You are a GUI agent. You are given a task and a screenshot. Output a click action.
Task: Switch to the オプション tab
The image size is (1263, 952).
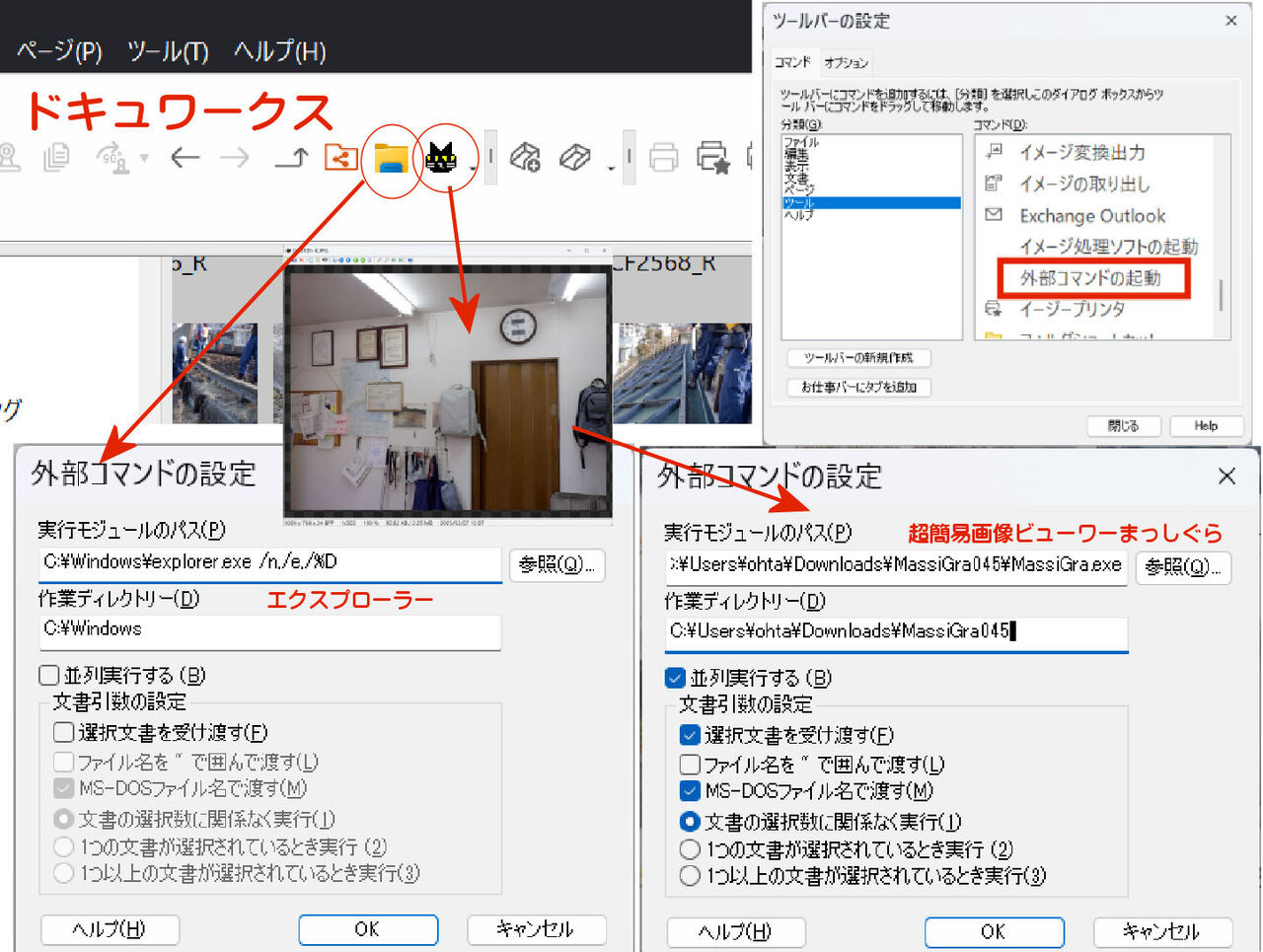(847, 63)
